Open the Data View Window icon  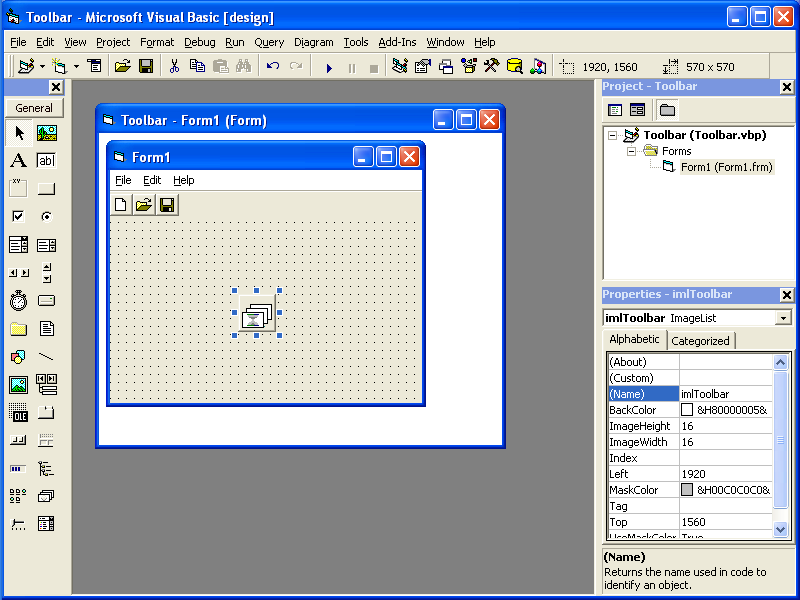515,66
